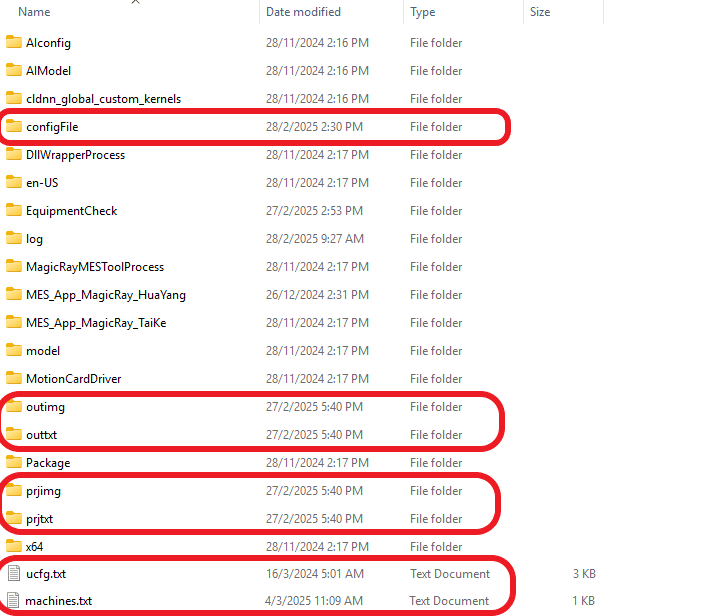Click the MES_App_MagicRay_TaiKe folder icon

14,322
